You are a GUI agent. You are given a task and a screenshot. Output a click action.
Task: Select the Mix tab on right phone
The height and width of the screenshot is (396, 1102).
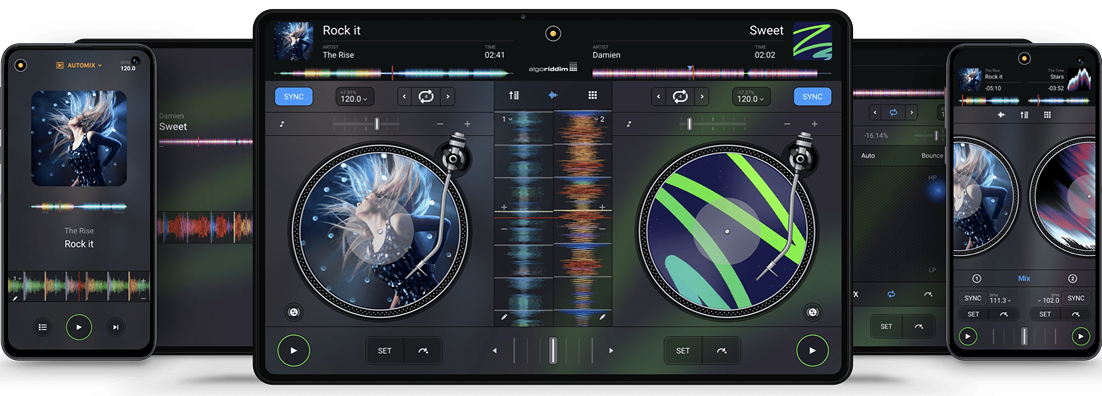[1024, 279]
